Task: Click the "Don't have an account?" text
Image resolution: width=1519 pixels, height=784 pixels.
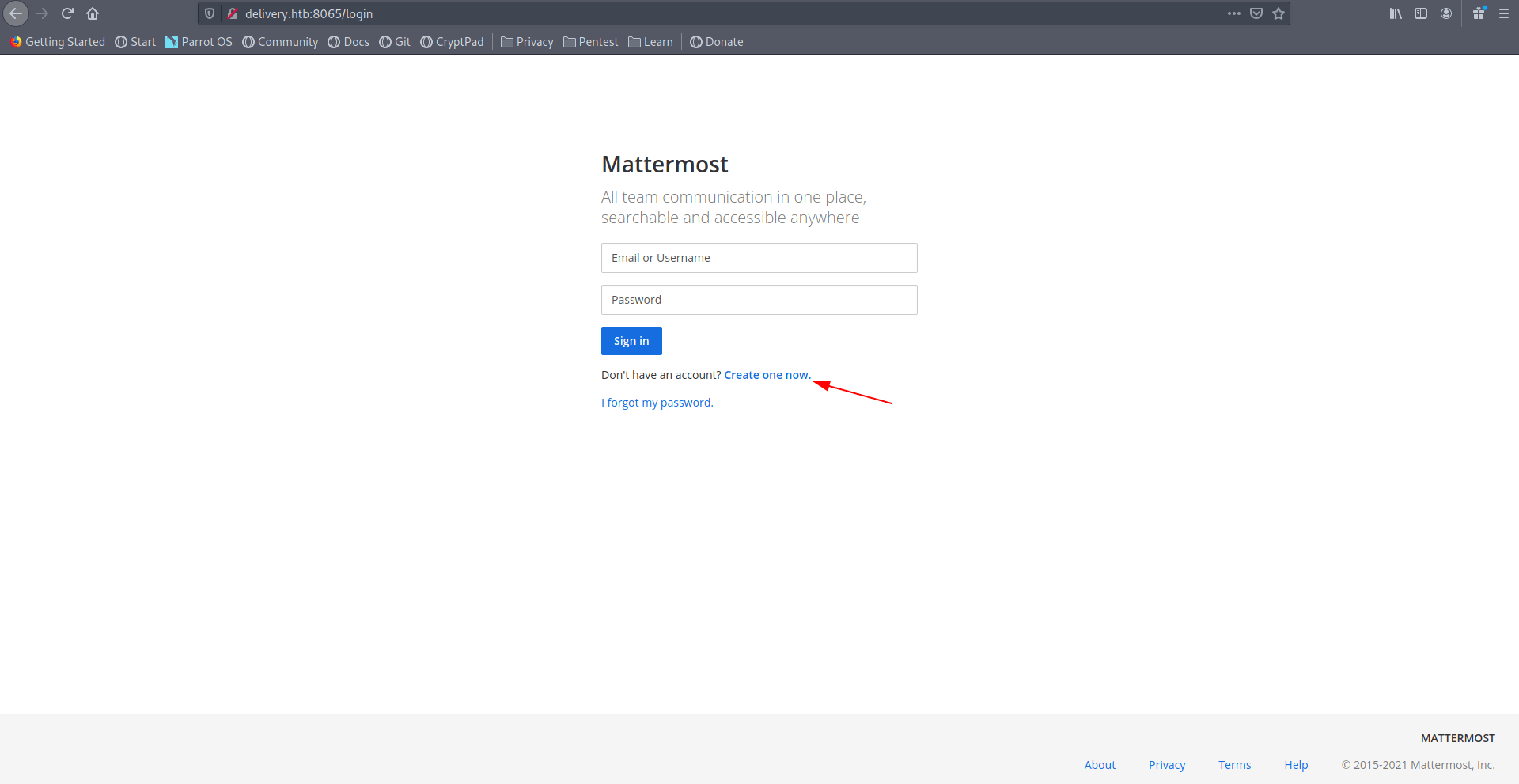Action: 661,375
